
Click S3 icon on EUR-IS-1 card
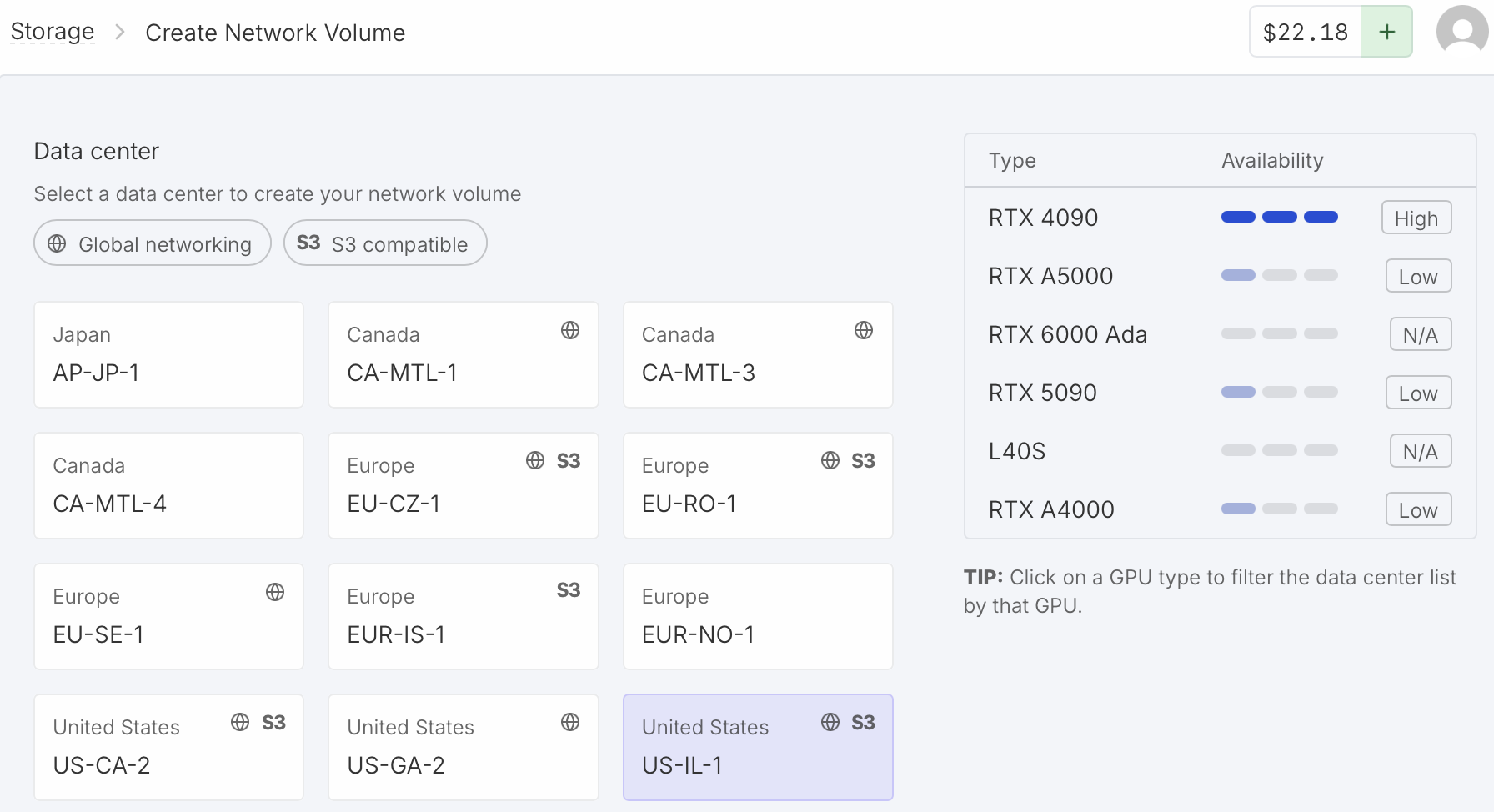coord(569,590)
